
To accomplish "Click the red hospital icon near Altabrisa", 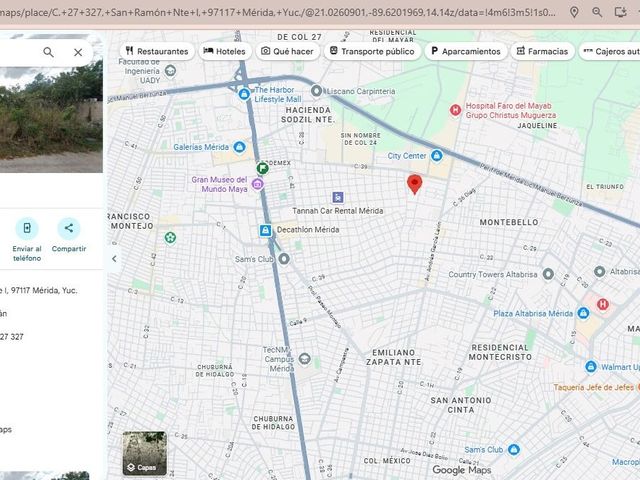I will (x=603, y=304).
